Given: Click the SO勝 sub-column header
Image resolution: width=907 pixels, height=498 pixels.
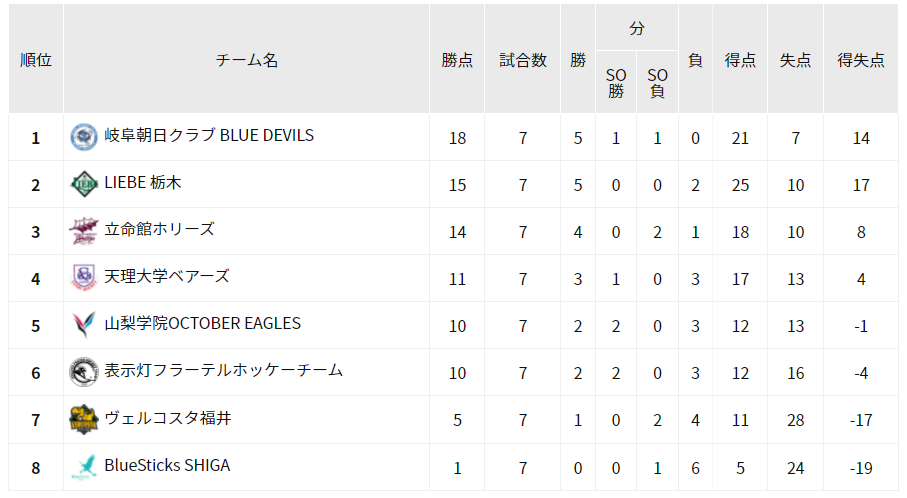Looking at the screenshot, I should coord(616,83).
